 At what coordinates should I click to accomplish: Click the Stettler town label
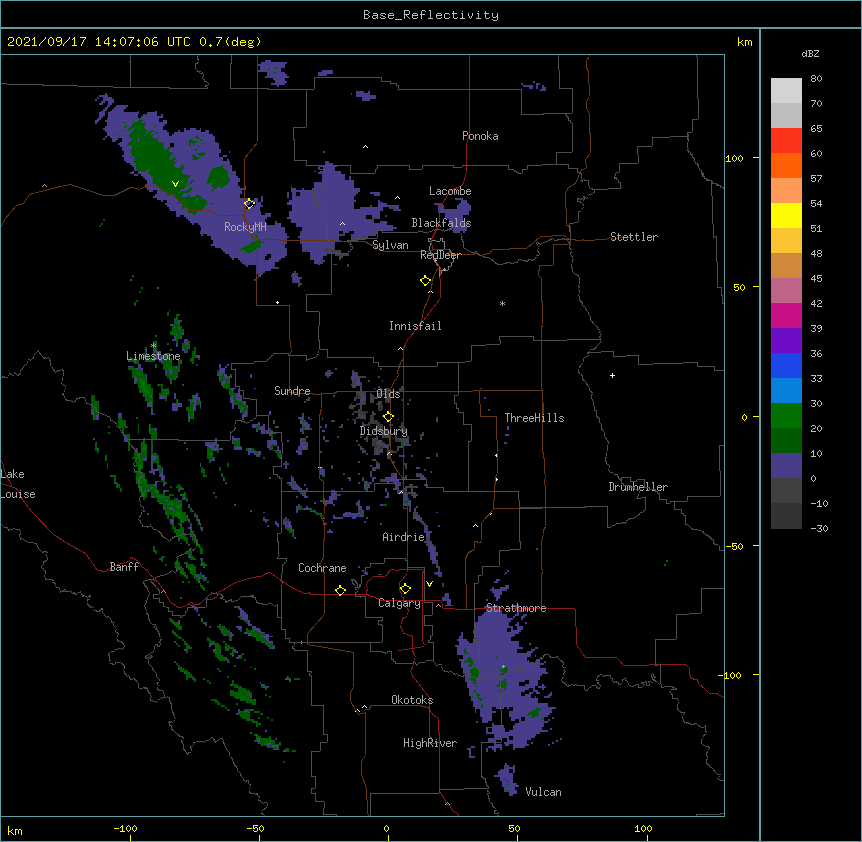[634, 237]
